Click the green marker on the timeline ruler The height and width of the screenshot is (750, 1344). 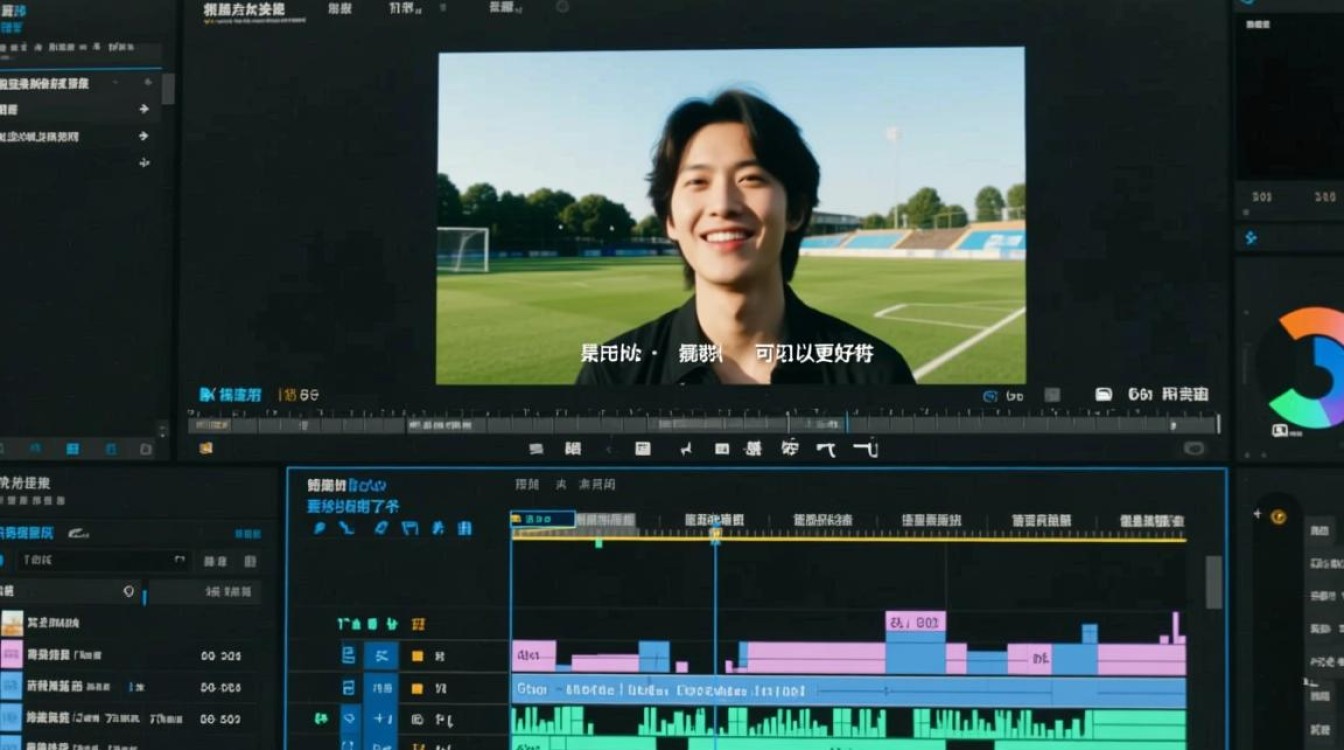coord(598,543)
